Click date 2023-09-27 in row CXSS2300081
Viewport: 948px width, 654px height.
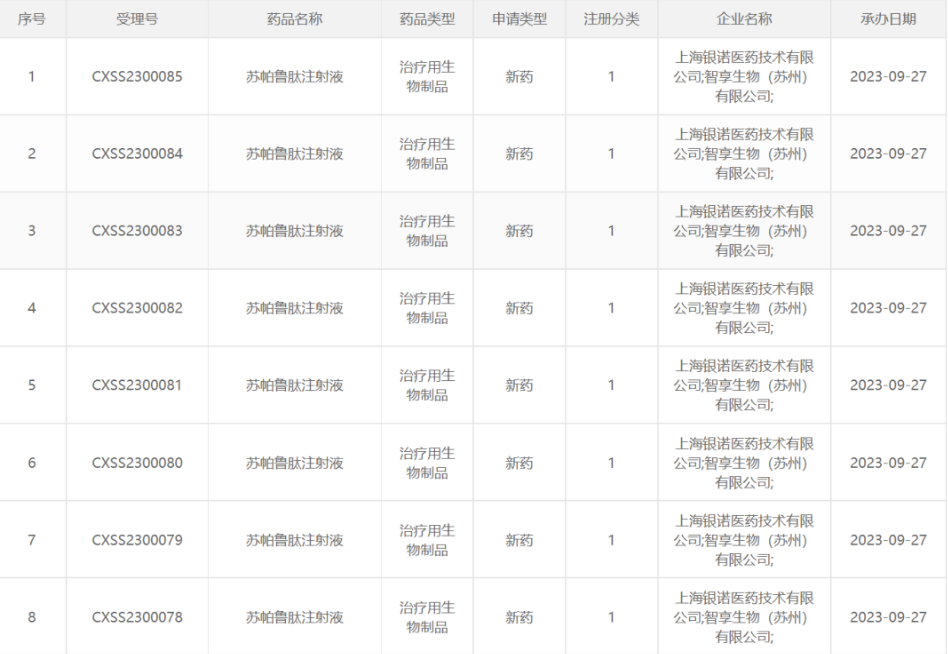click(x=888, y=386)
